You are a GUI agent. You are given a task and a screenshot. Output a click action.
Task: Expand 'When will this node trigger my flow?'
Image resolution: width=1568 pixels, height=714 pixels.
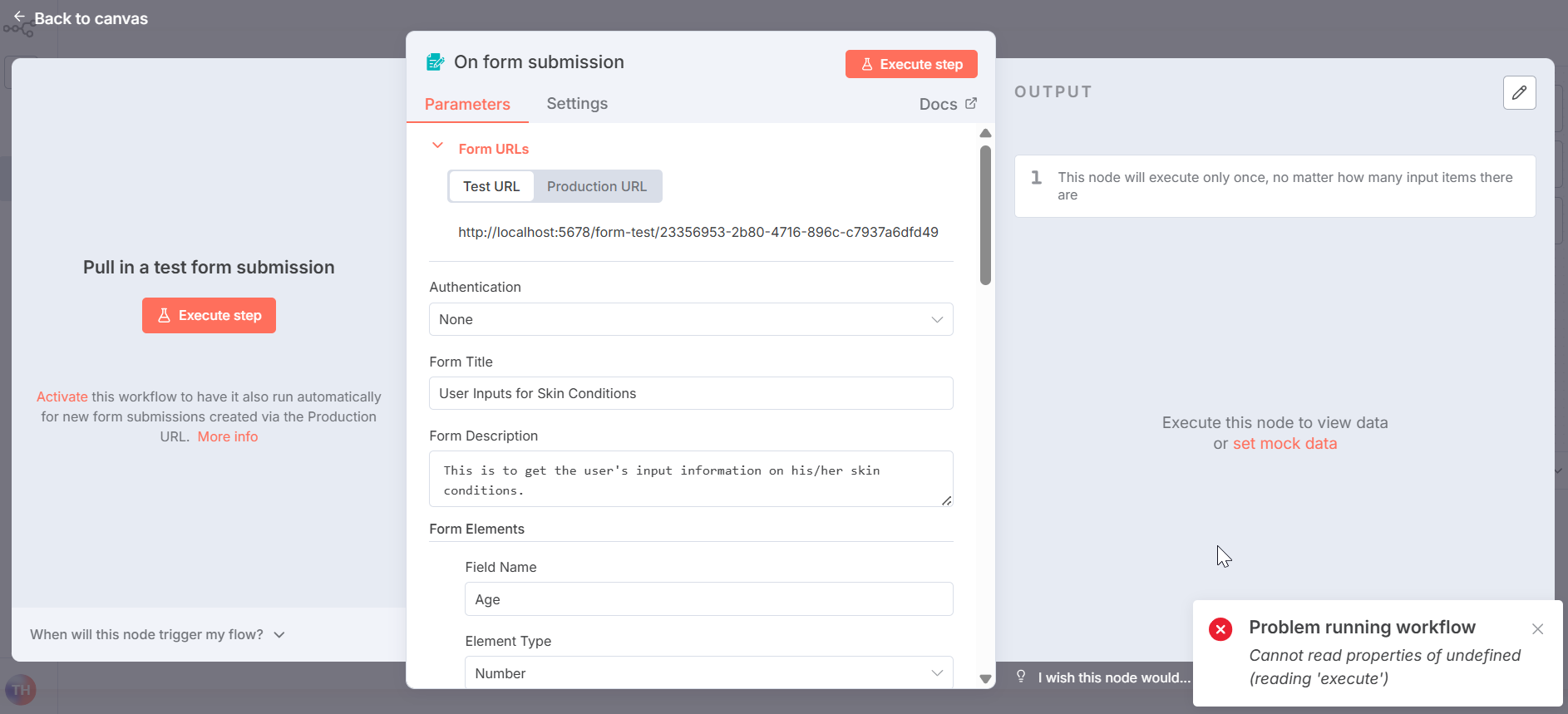[158, 634]
